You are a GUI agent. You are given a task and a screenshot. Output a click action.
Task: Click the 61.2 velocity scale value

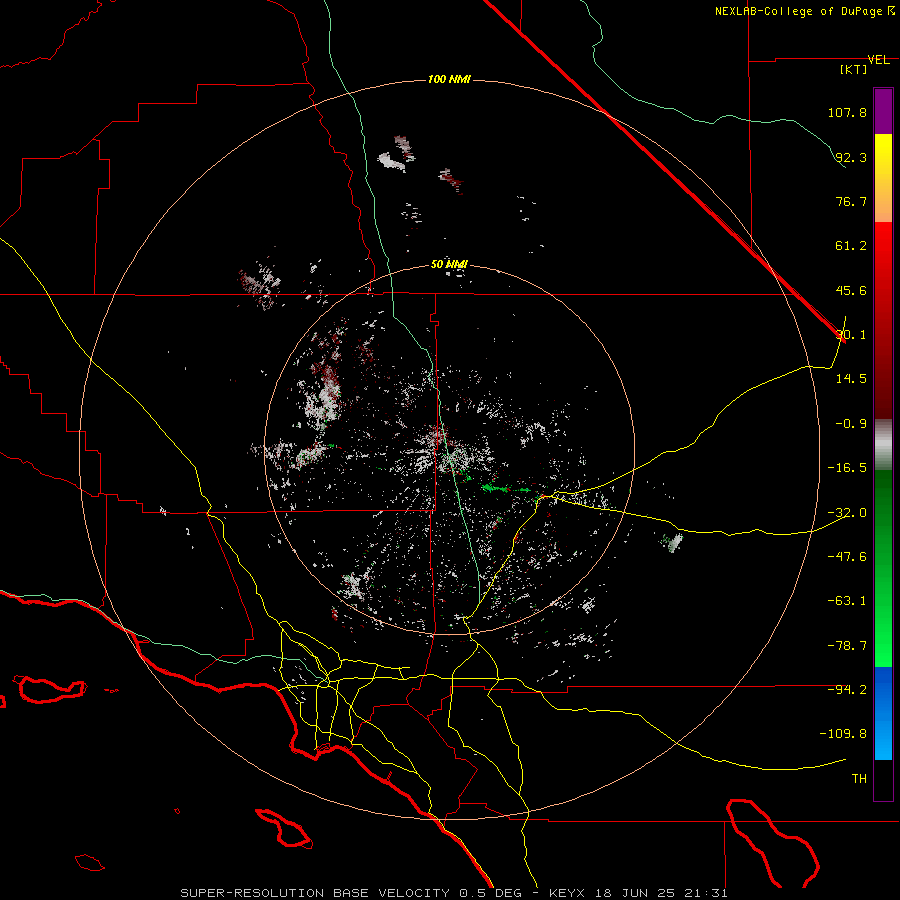pos(851,246)
